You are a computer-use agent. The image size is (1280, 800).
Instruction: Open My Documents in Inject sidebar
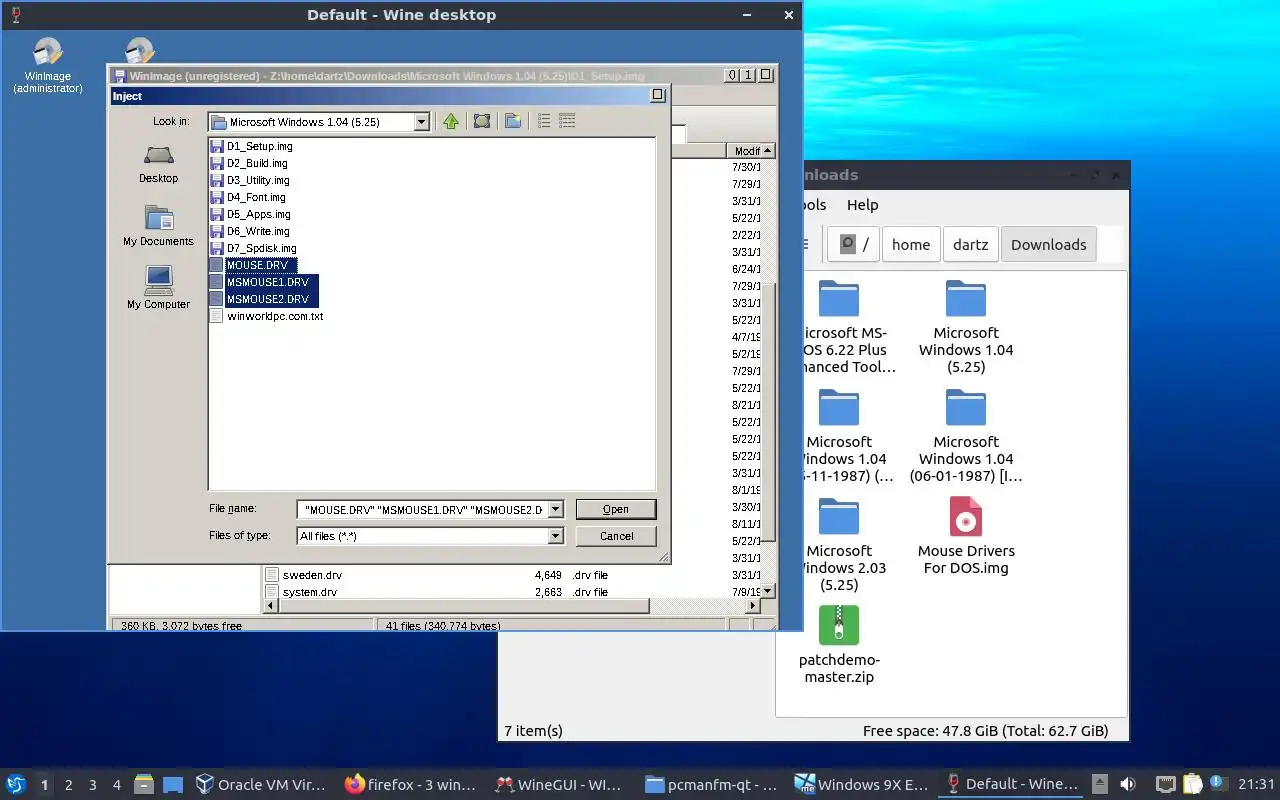click(159, 227)
